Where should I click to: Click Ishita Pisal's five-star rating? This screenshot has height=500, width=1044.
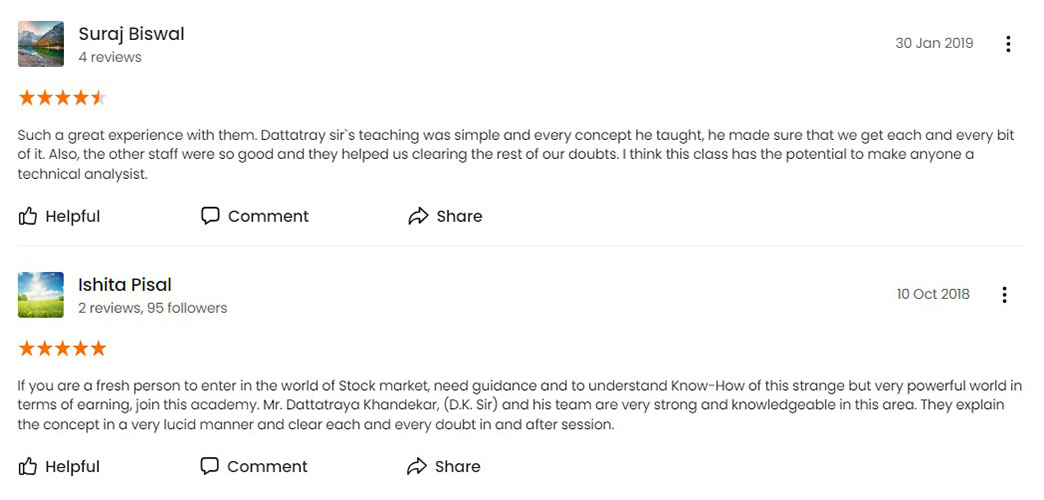[x=63, y=348]
